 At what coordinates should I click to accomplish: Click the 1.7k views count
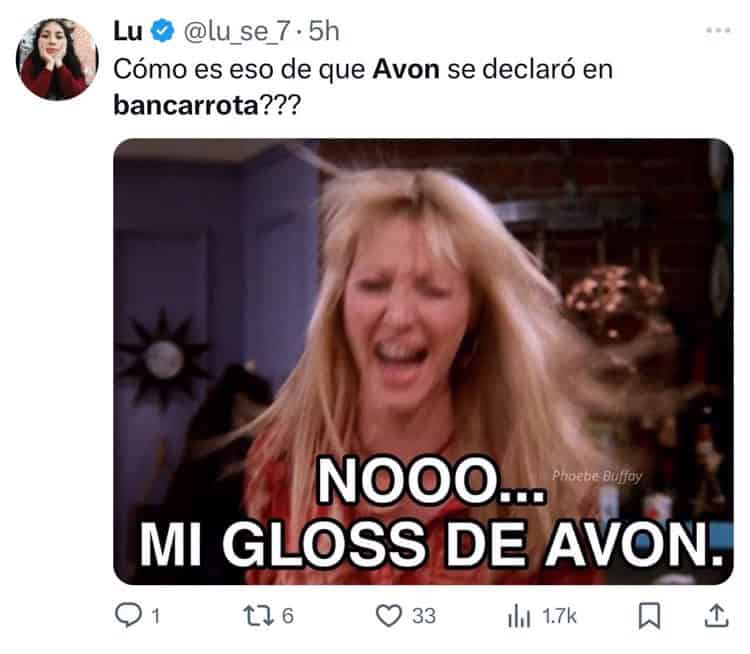click(559, 616)
